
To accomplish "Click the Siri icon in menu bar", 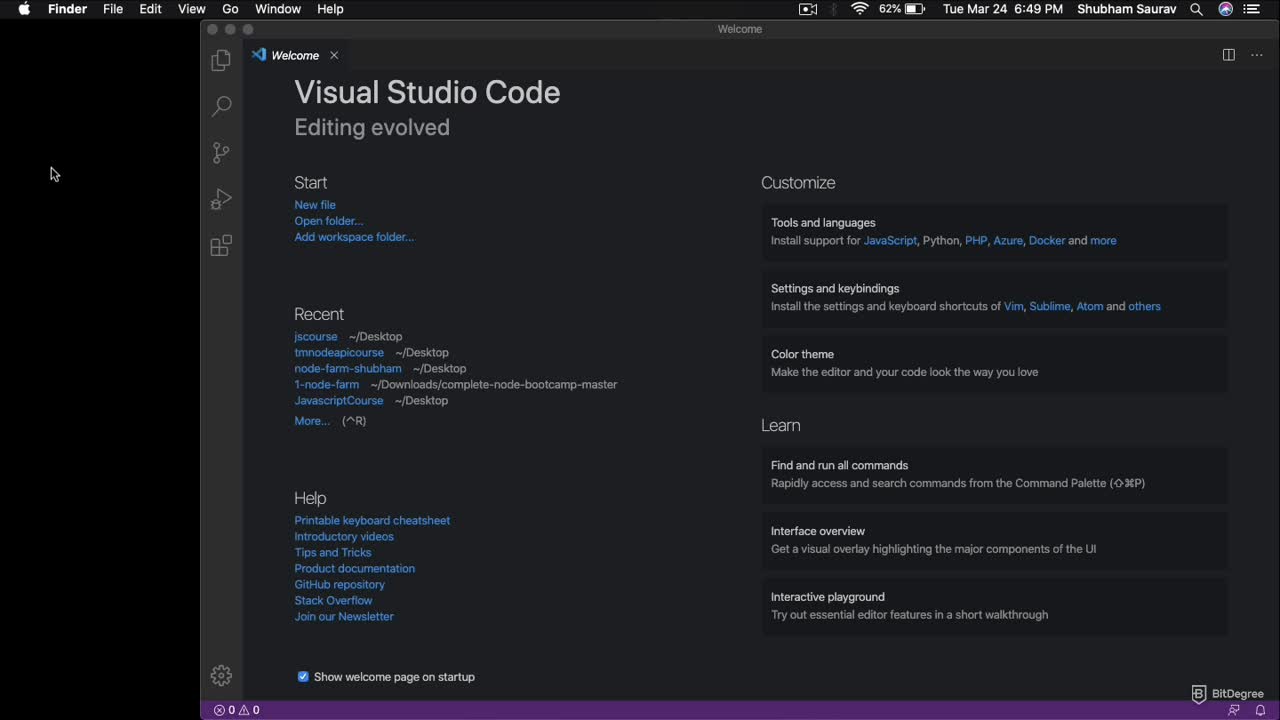I will tap(1225, 9).
